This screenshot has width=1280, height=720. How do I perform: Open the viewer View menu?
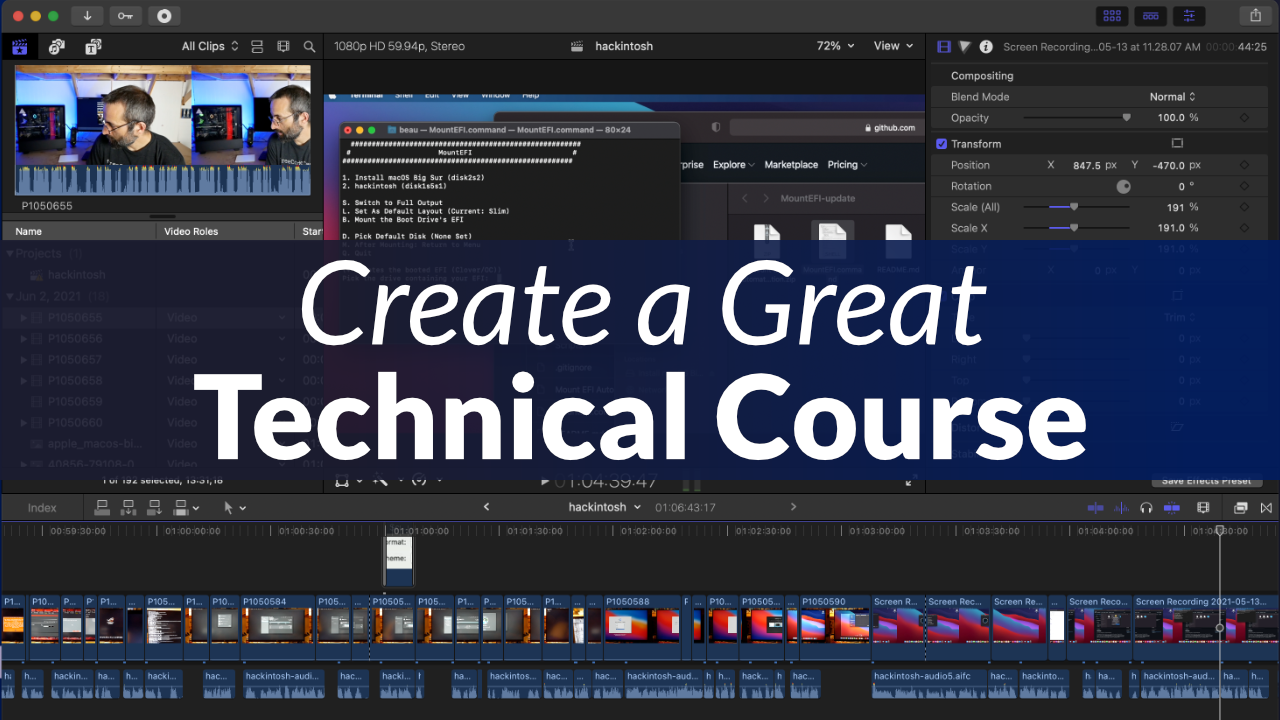[893, 46]
